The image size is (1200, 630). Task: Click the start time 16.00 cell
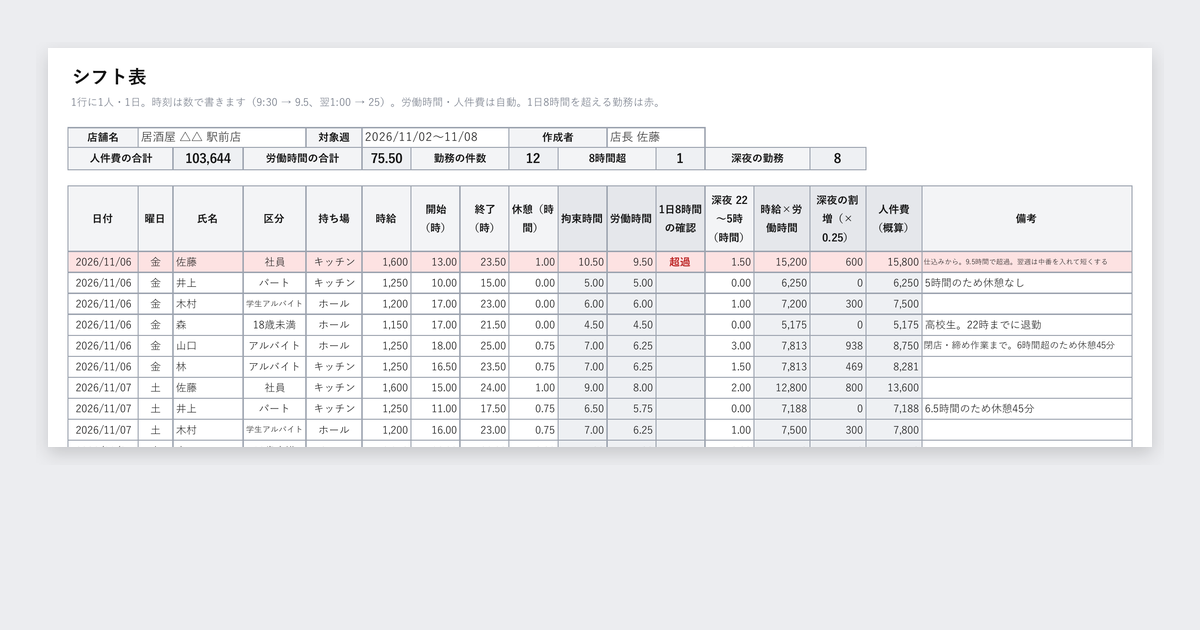(x=435, y=430)
